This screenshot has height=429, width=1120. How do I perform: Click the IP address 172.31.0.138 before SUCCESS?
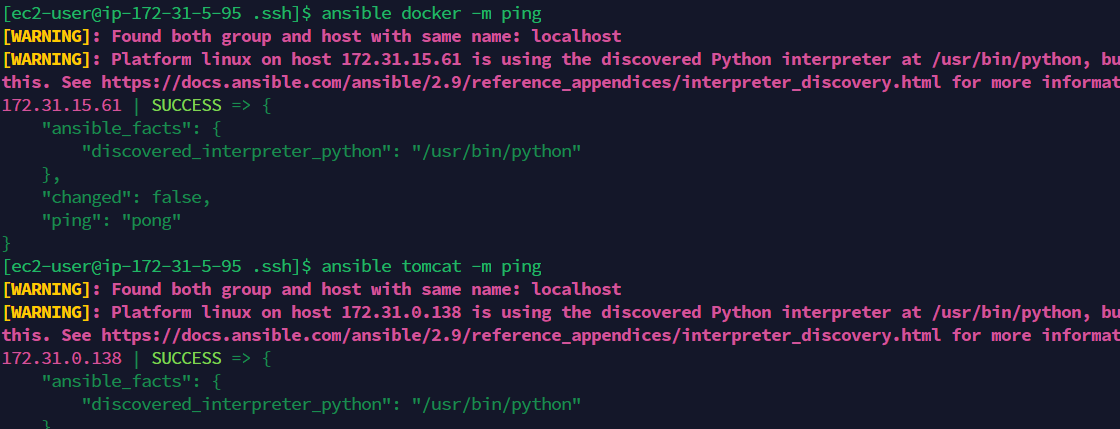coord(61,358)
